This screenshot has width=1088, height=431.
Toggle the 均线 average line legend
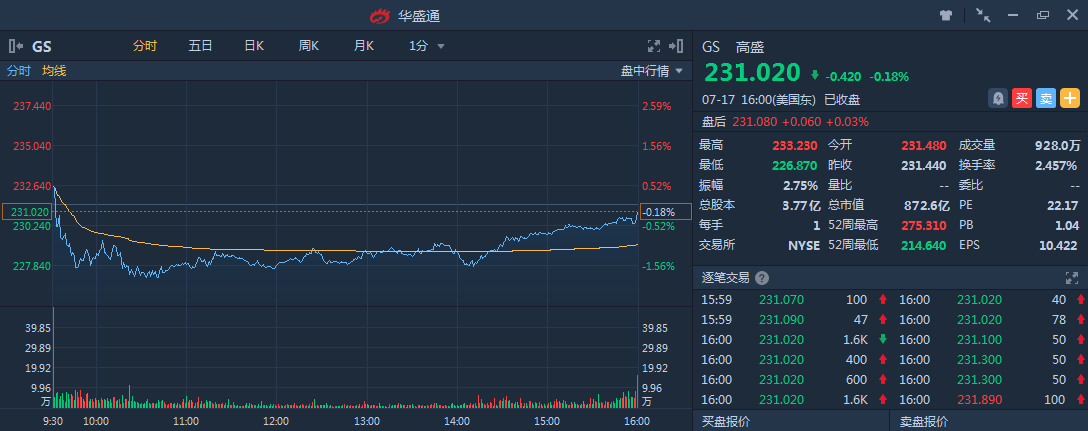[x=54, y=71]
